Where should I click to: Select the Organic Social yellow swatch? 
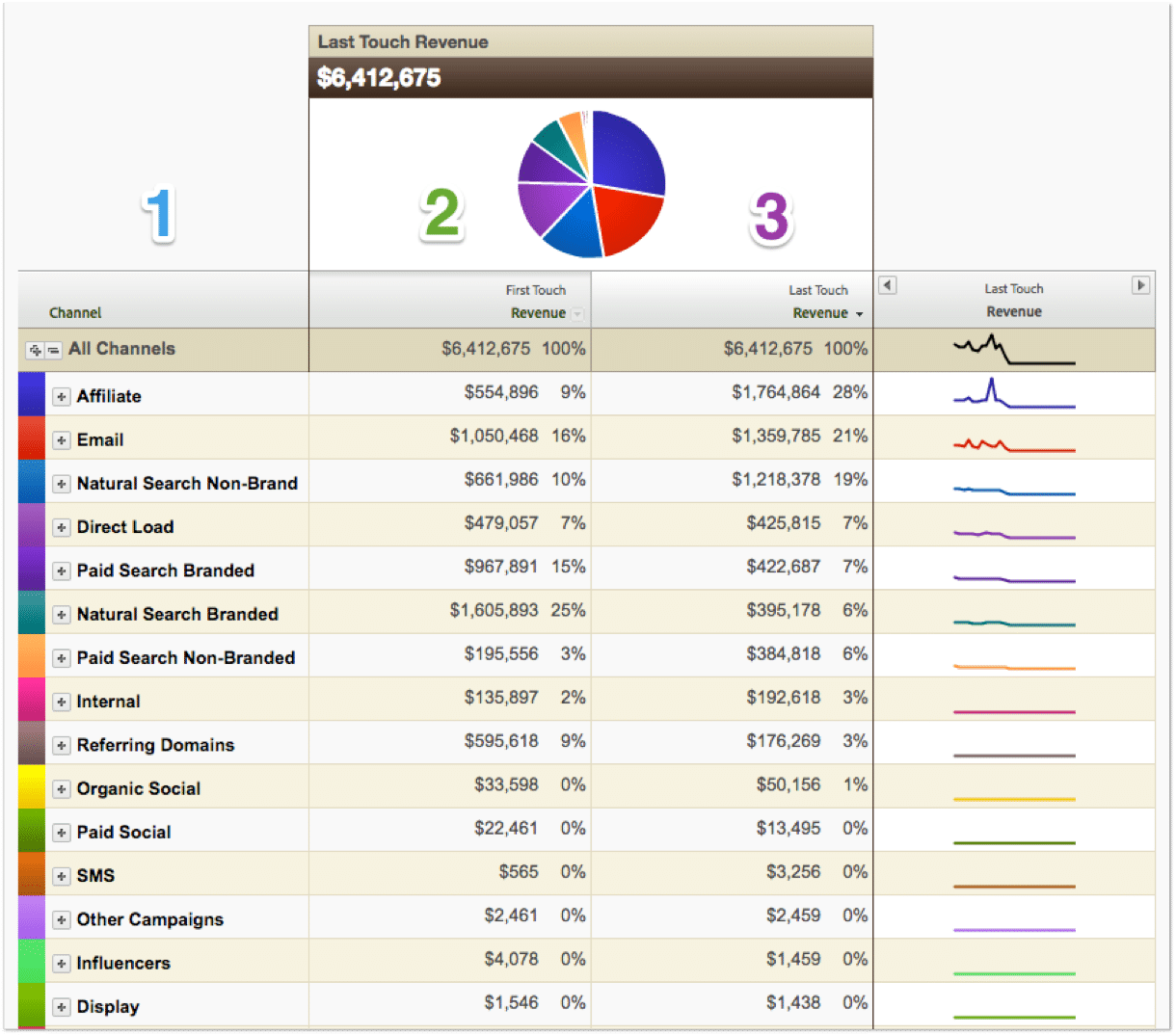[x=32, y=786]
